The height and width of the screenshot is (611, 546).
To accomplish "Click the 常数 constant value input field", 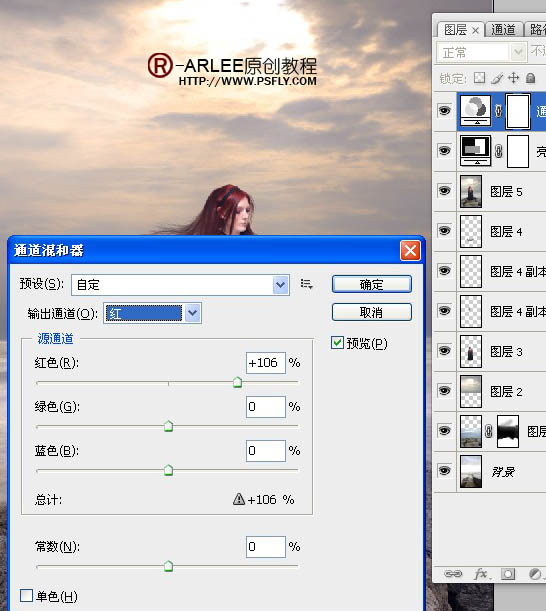I will (265, 547).
